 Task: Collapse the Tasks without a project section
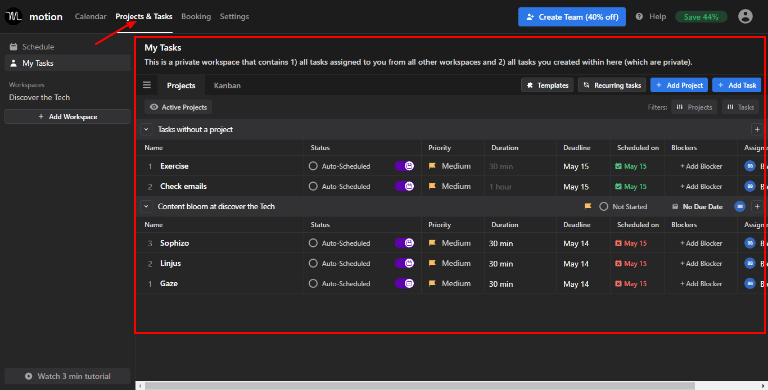coord(146,129)
